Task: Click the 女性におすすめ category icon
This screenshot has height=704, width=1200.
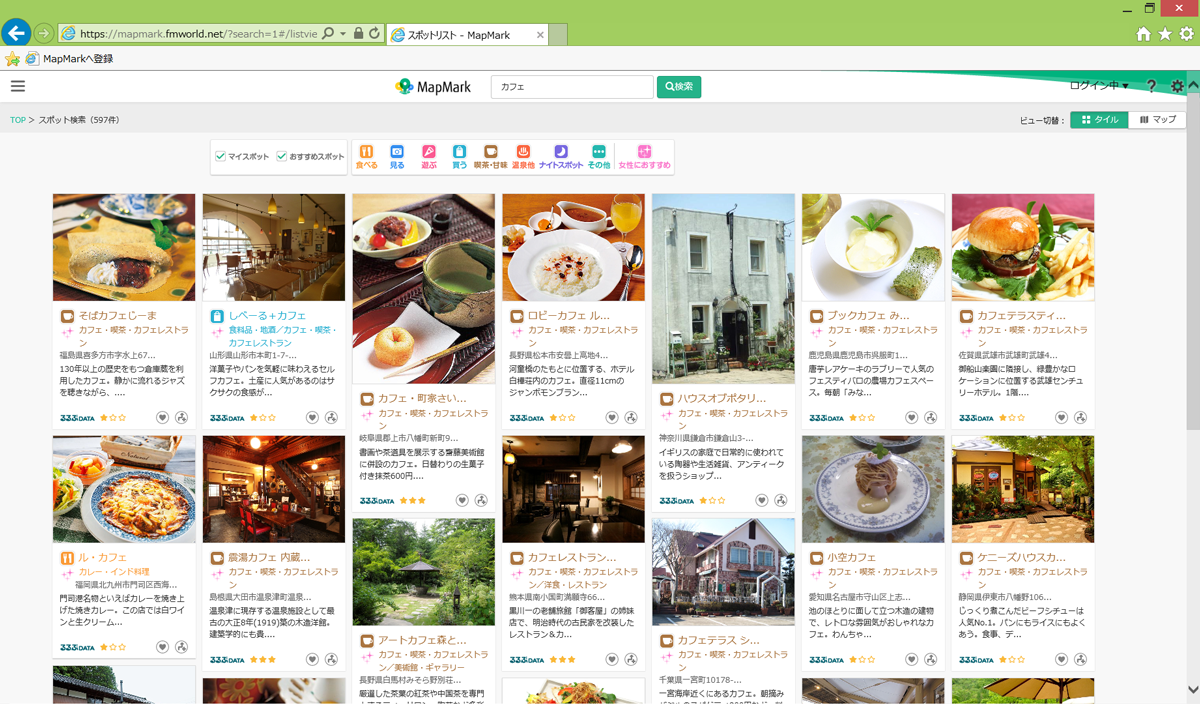Action: [645, 157]
